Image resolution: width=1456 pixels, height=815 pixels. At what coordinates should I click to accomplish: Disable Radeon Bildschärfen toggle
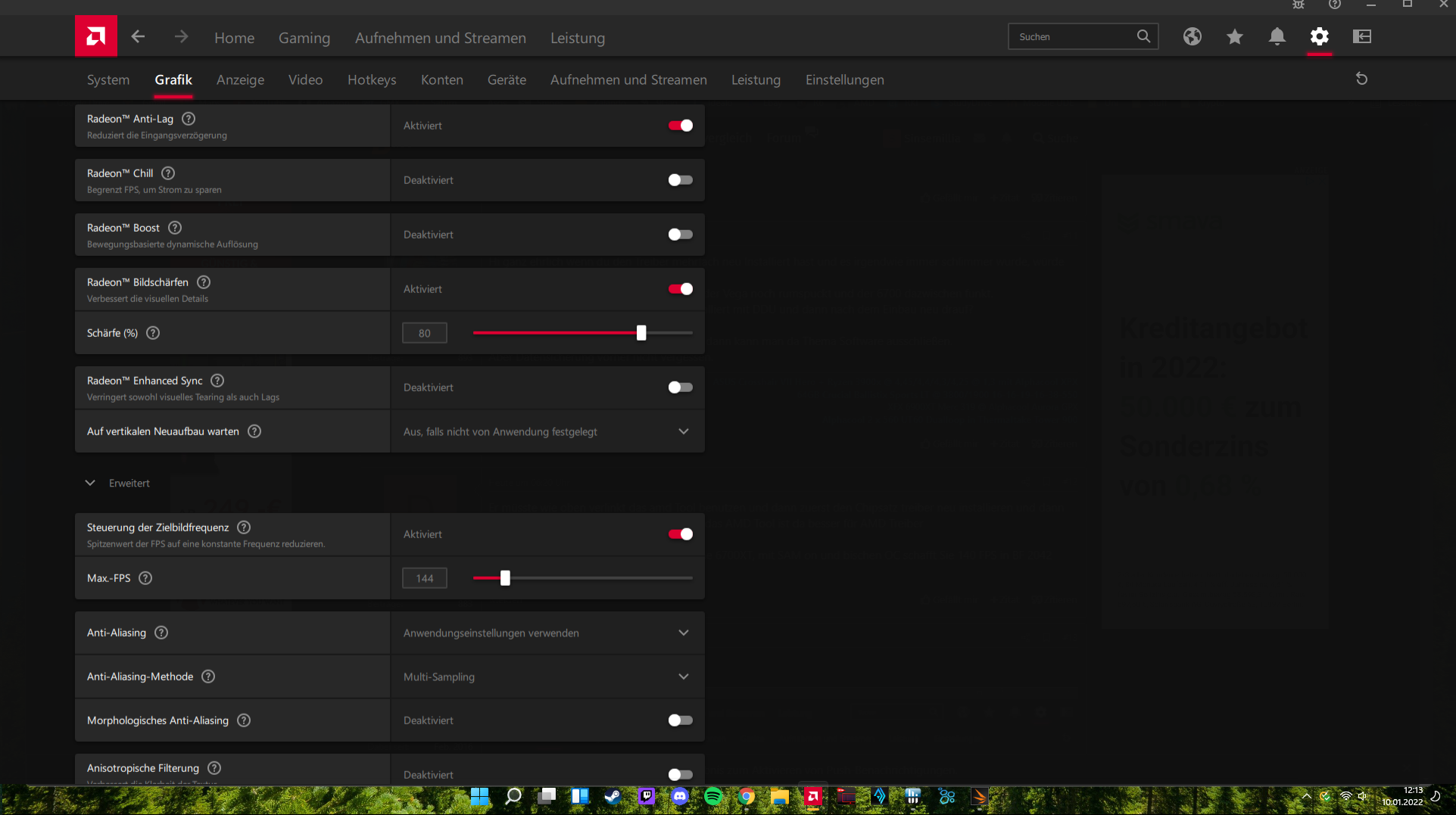coord(681,289)
